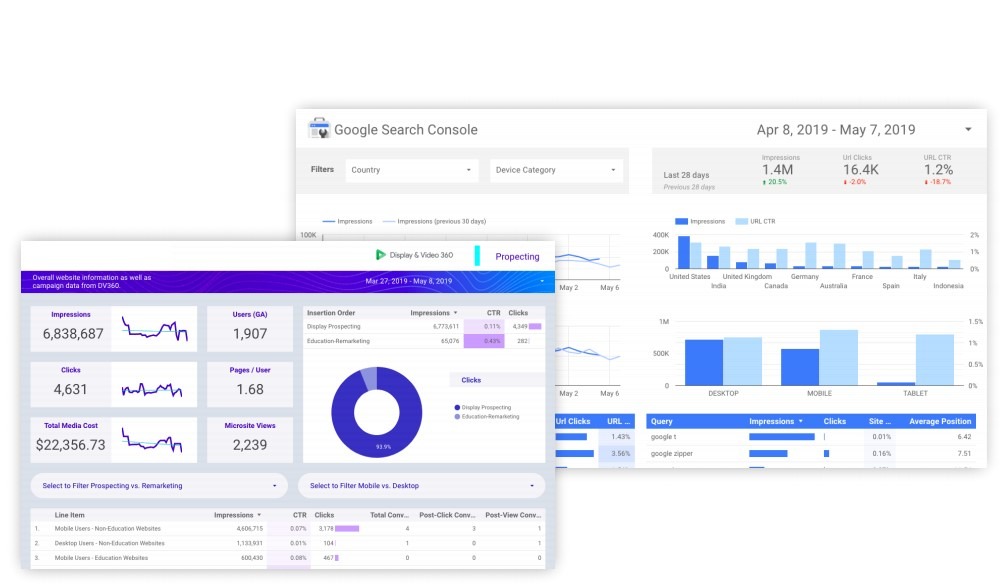The width and height of the screenshot is (1004, 588).
Task: Click the 'Education-Remarketing' insertion order table row
Action: pos(424,341)
